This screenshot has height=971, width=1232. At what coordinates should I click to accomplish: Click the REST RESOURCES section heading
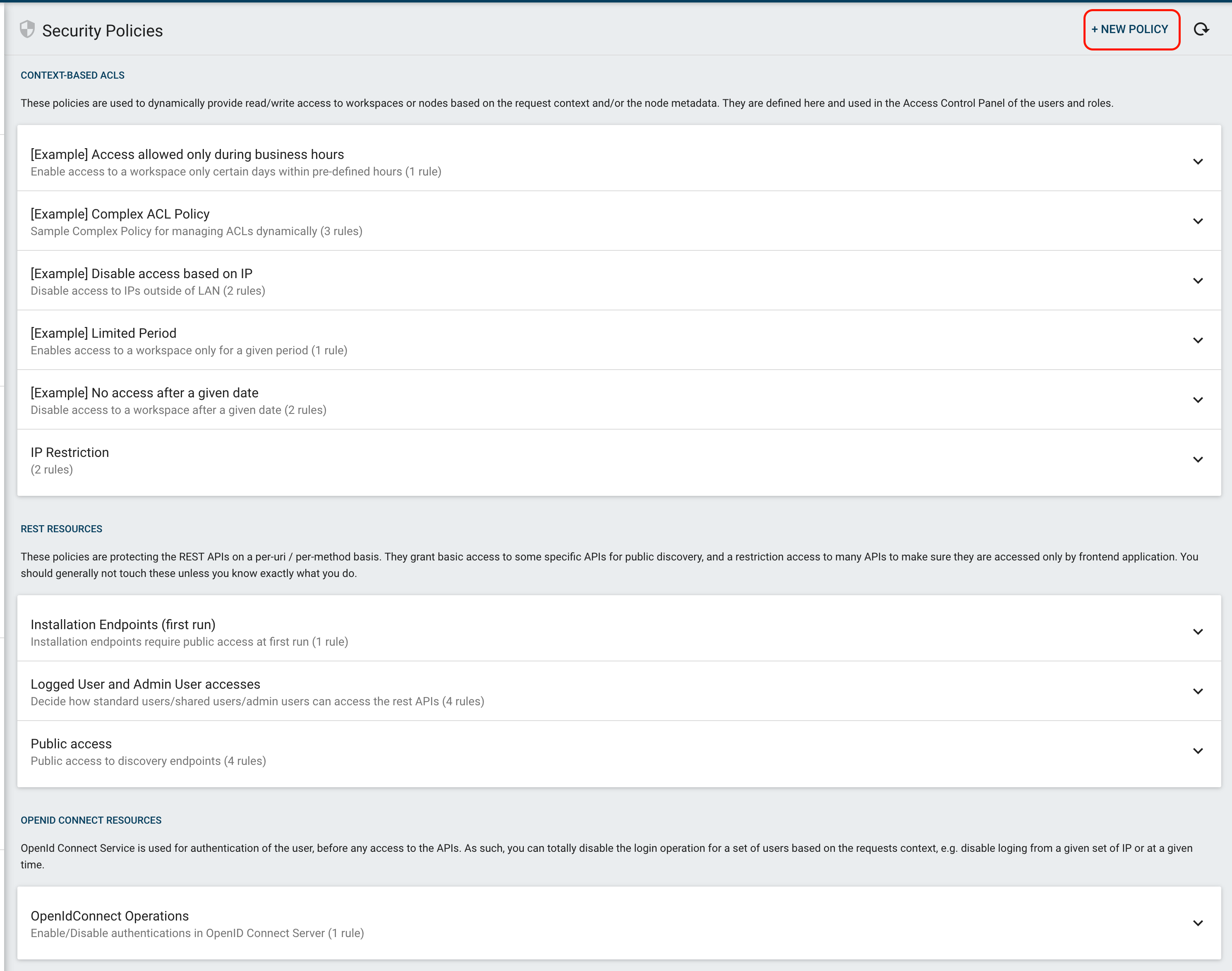[61, 529]
